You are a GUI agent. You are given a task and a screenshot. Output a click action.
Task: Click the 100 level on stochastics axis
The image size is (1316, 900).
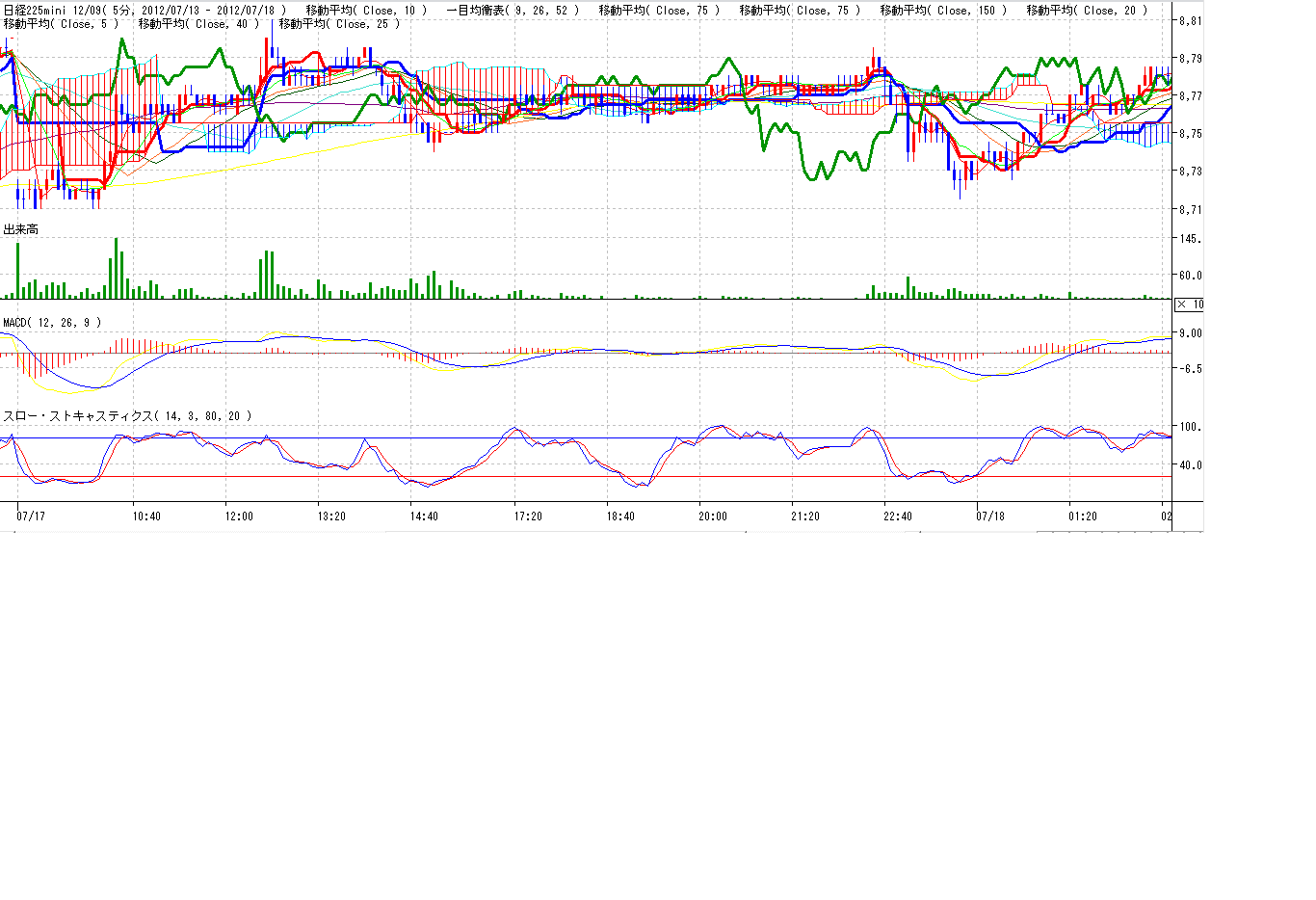1190,427
